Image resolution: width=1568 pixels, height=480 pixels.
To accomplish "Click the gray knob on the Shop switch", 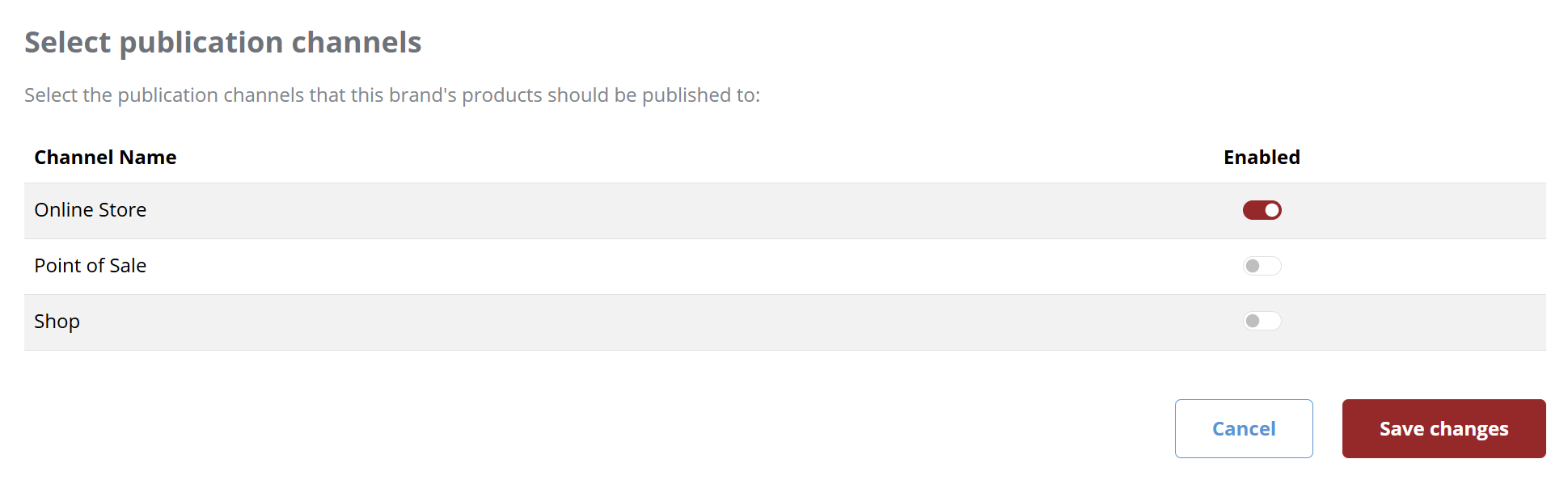I will pos(1253,321).
